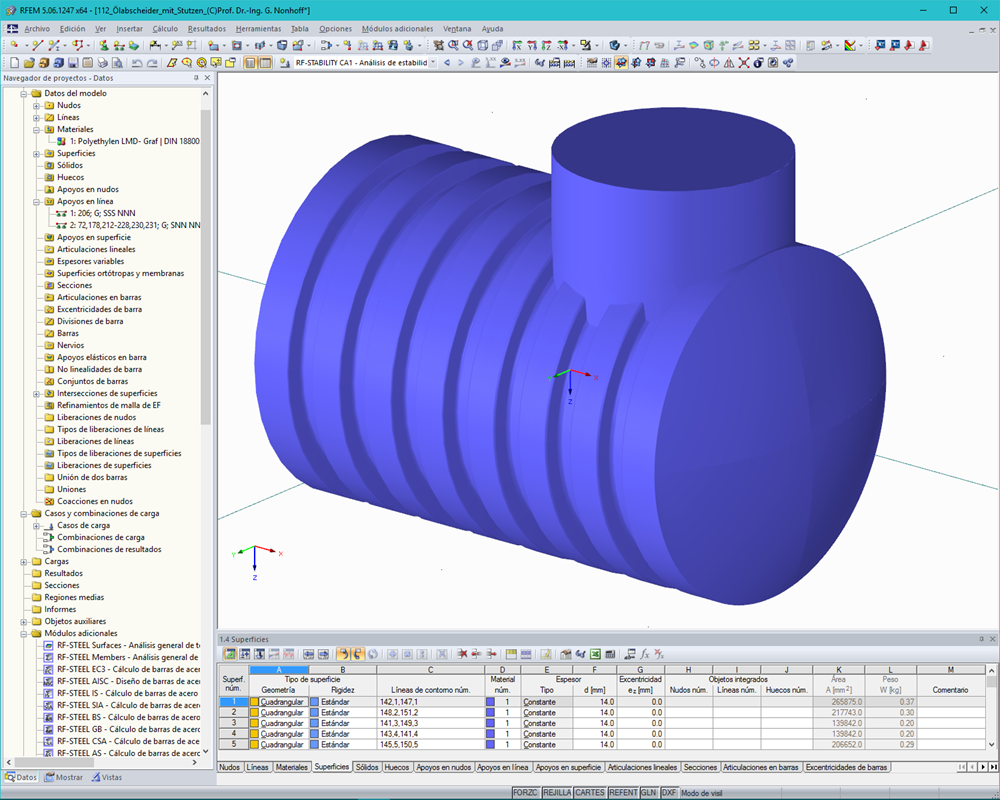Show view along Z axis icon

click(547, 45)
